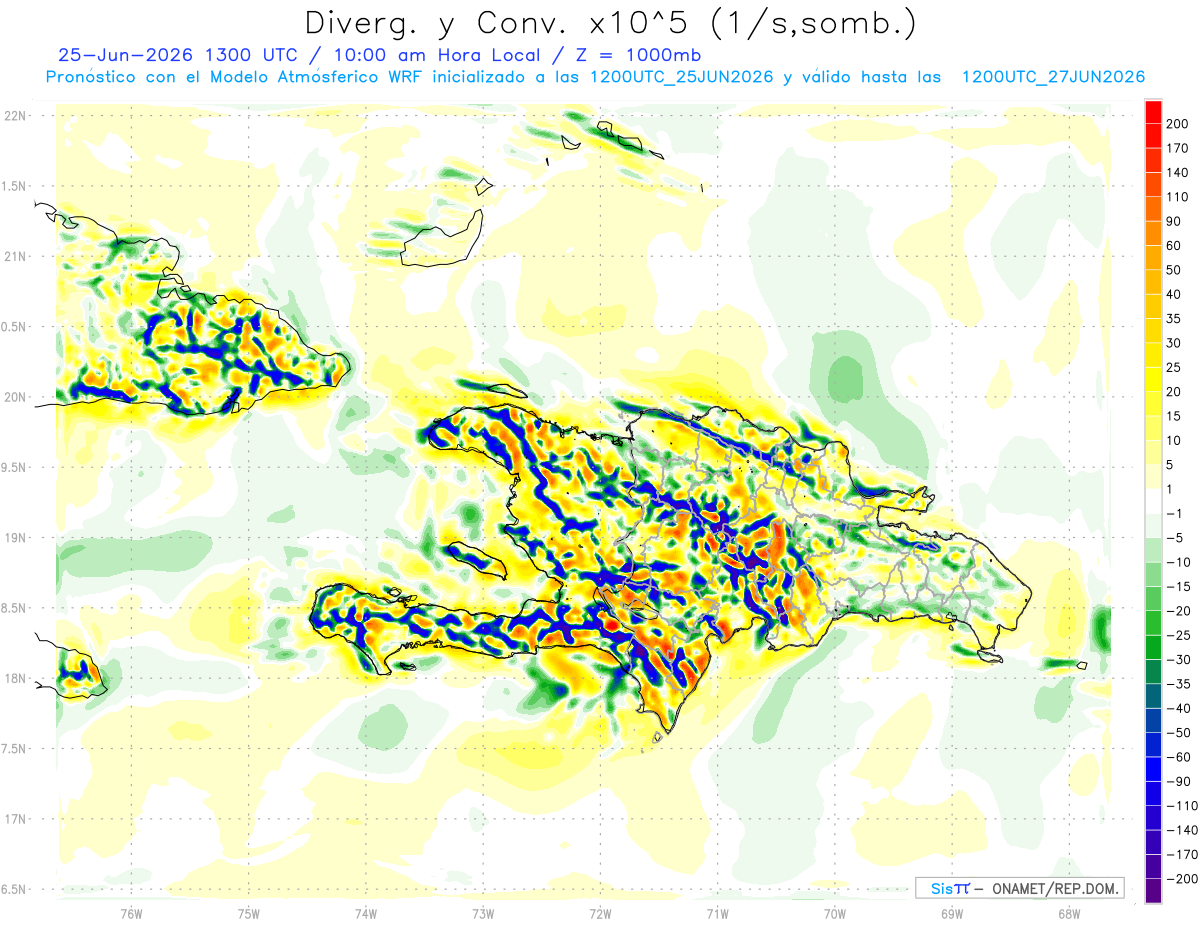Viewport: 1200px width, 927px height.
Task: Click the '19N' latitude label
Action: point(15,538)
